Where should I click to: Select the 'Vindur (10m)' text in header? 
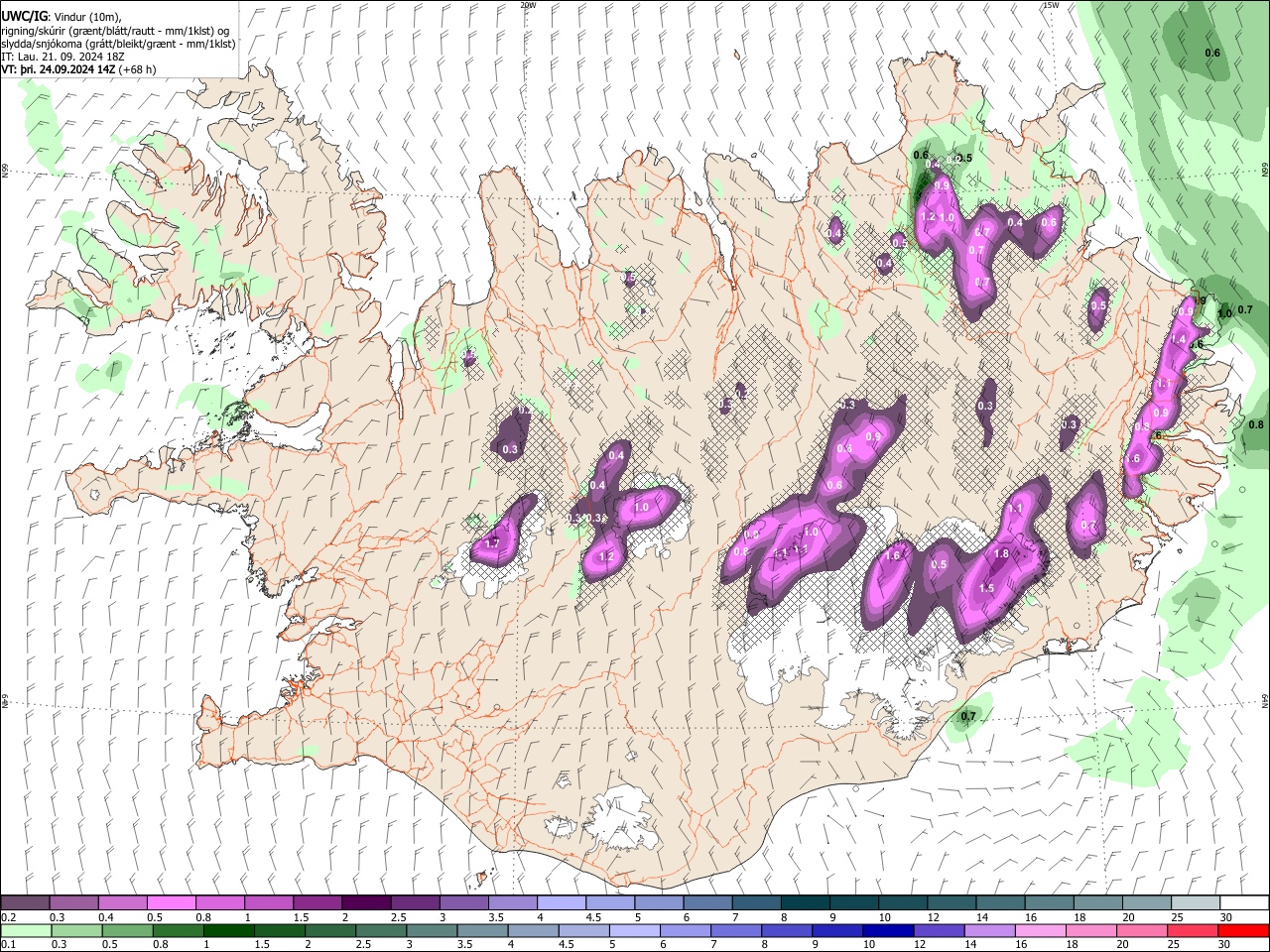click(85, 17)
